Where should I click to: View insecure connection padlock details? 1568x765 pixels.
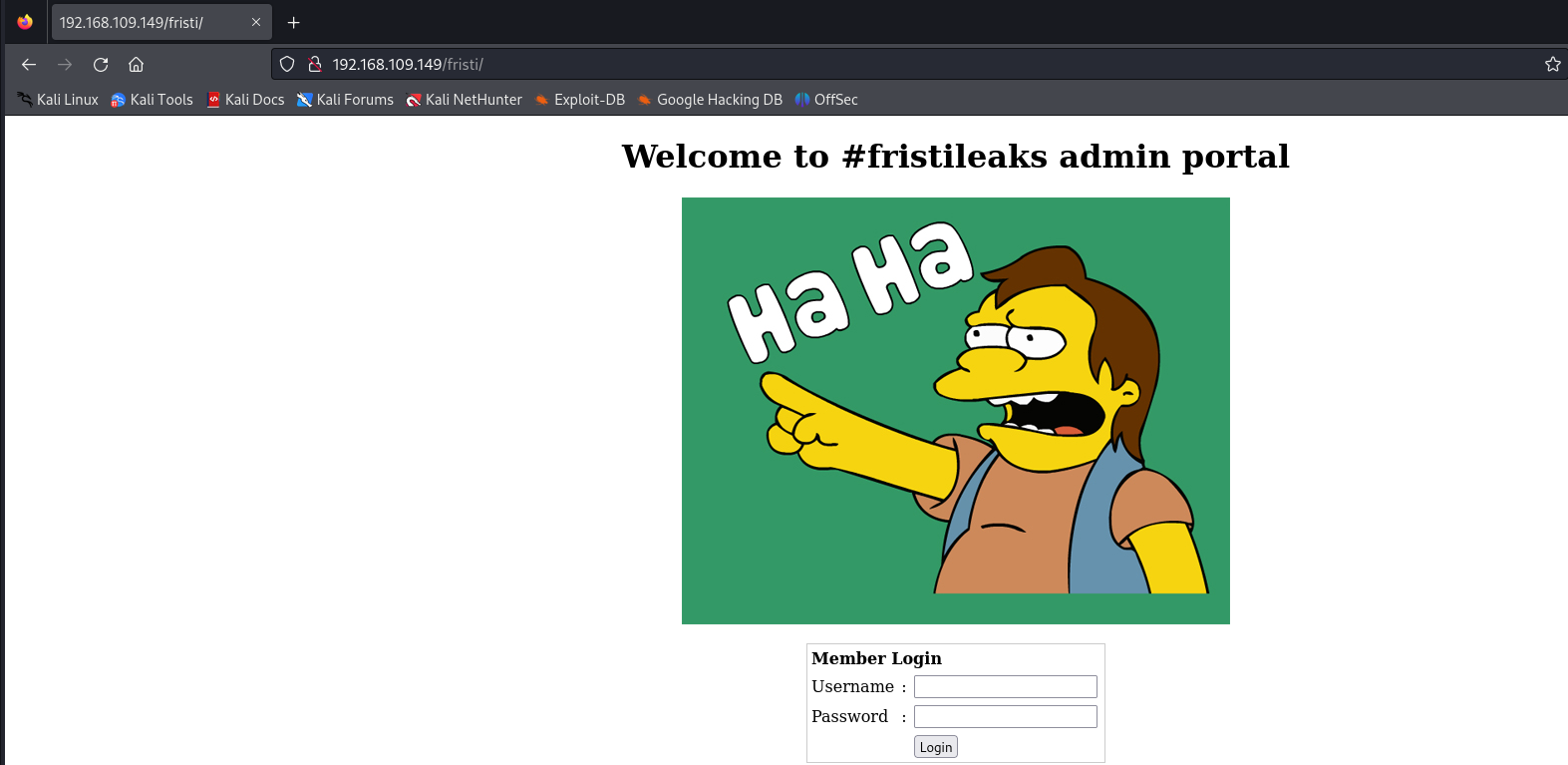click(315, 64)
